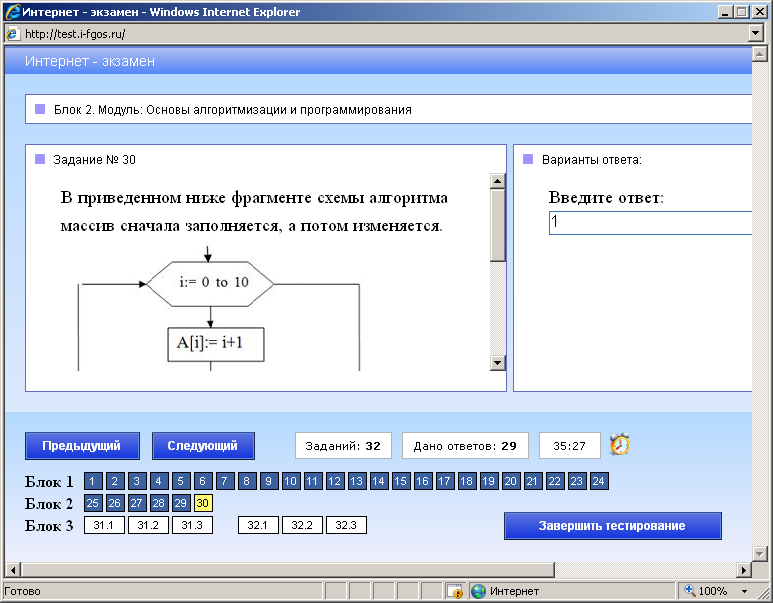Open question 23 in Блок 1
Image resolution: width=773 pixels, height=603 pixels.
click(577, 481)
